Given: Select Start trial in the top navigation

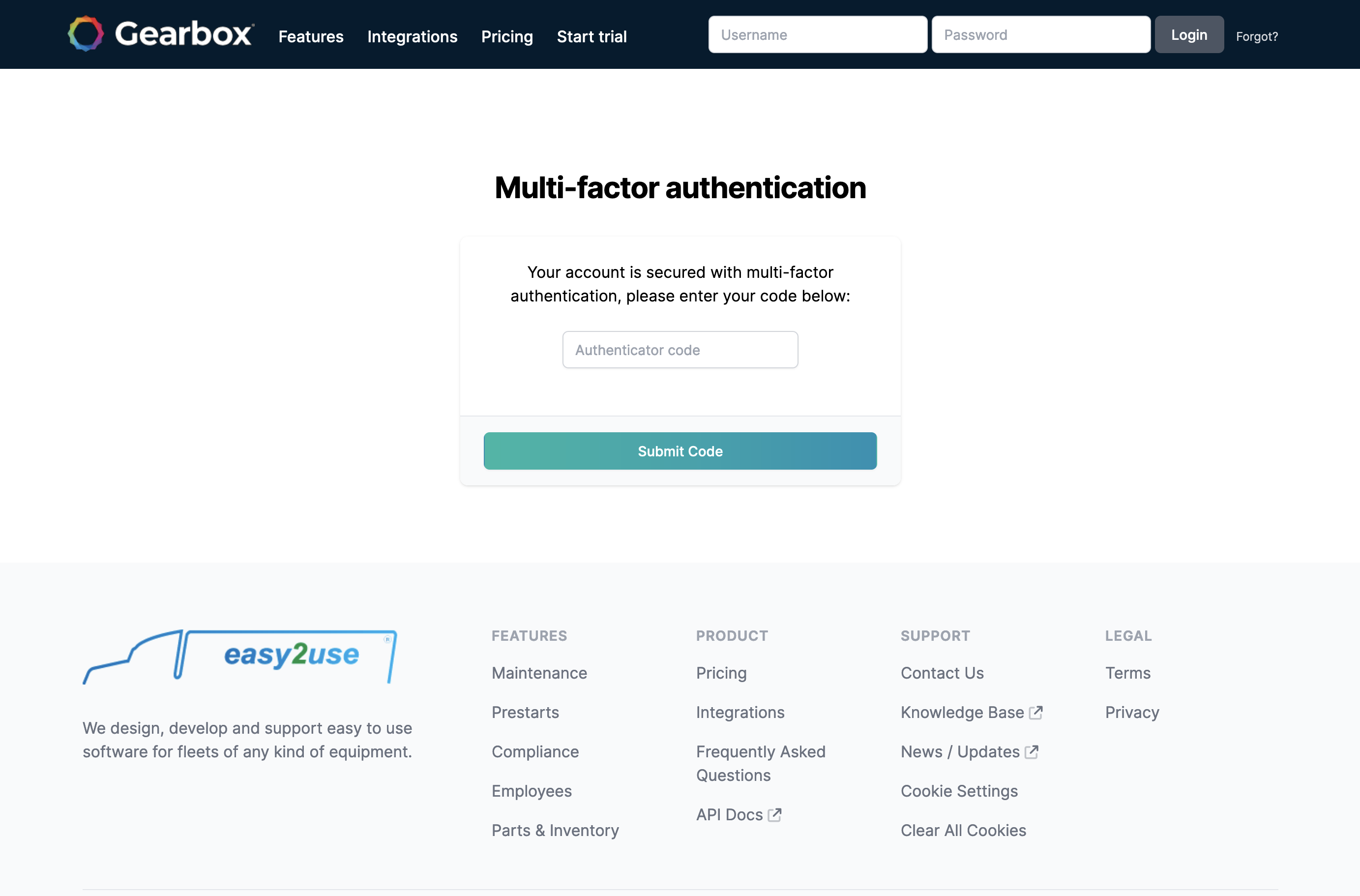Looking at the screenshot, I should point(591,36).
